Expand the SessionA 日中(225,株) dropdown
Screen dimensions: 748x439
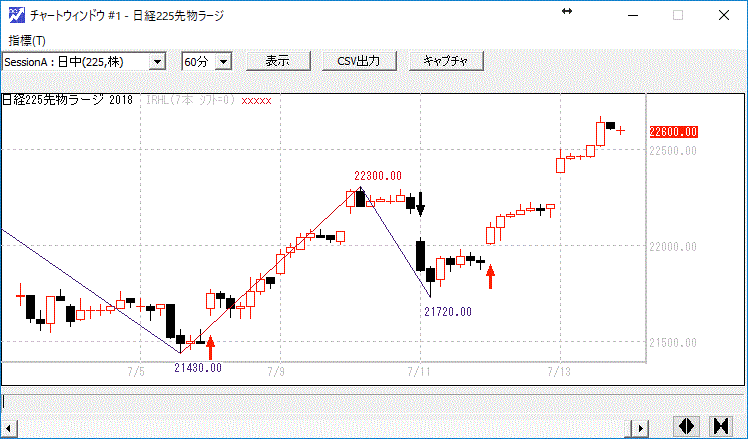click(x=157, y=62)
